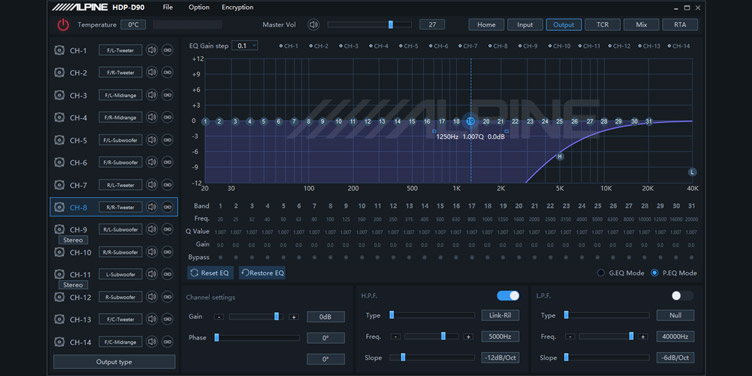
Task: Click the H.P.F. 5000Hz frequency field
Action: coord(500,337)
